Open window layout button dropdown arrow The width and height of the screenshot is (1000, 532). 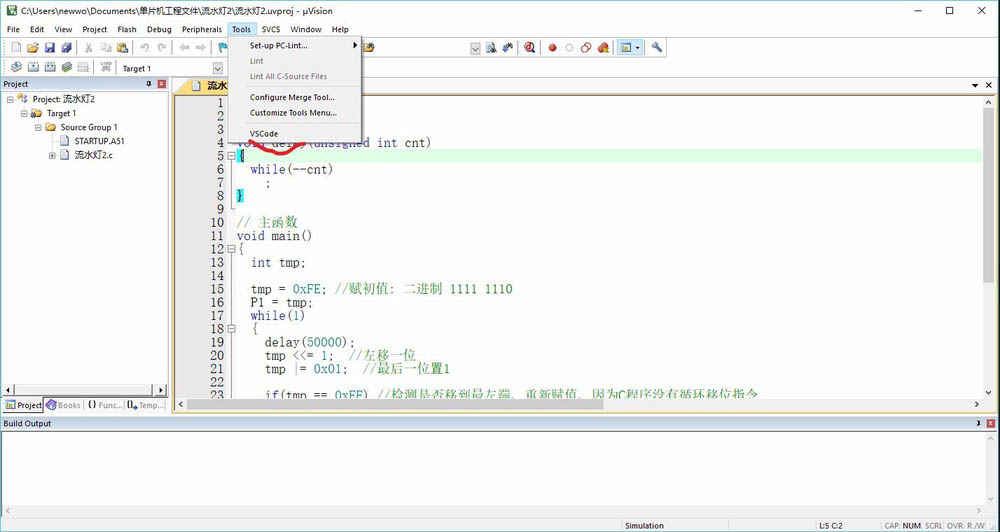coord(637,48)
